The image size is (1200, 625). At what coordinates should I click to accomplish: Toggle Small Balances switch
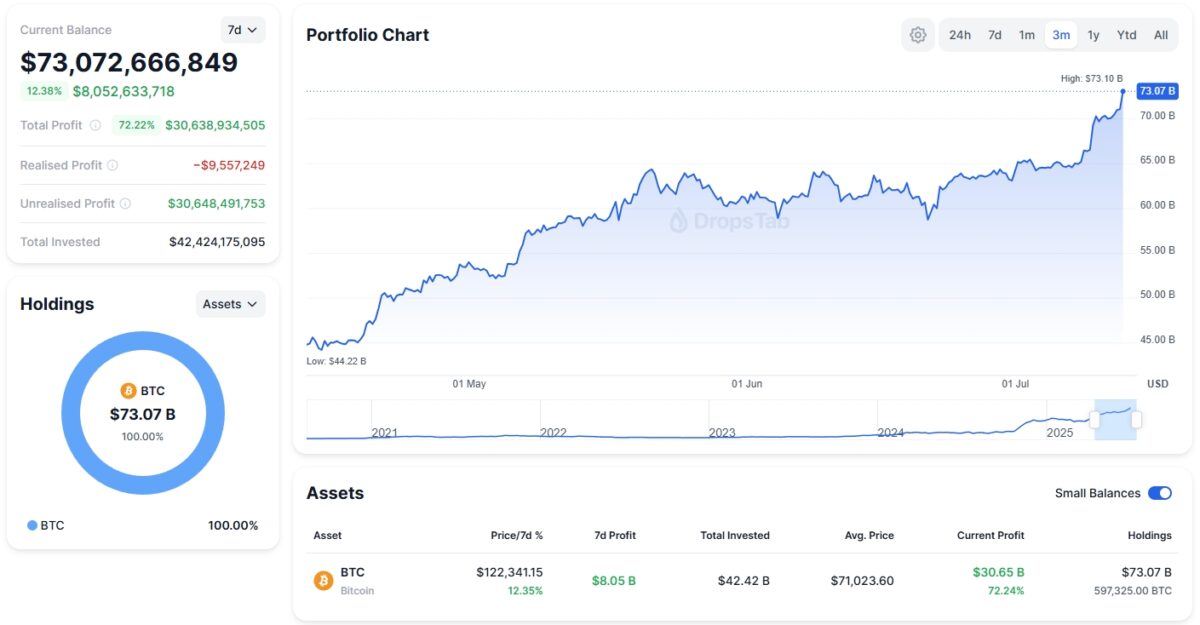(x=1159, y=493)
